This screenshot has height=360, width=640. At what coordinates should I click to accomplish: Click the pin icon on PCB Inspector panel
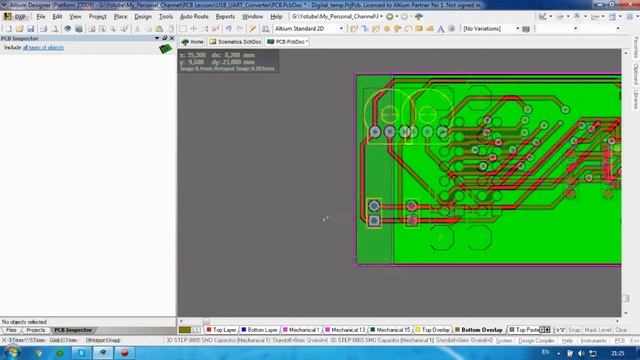click(x=165, y=38)
